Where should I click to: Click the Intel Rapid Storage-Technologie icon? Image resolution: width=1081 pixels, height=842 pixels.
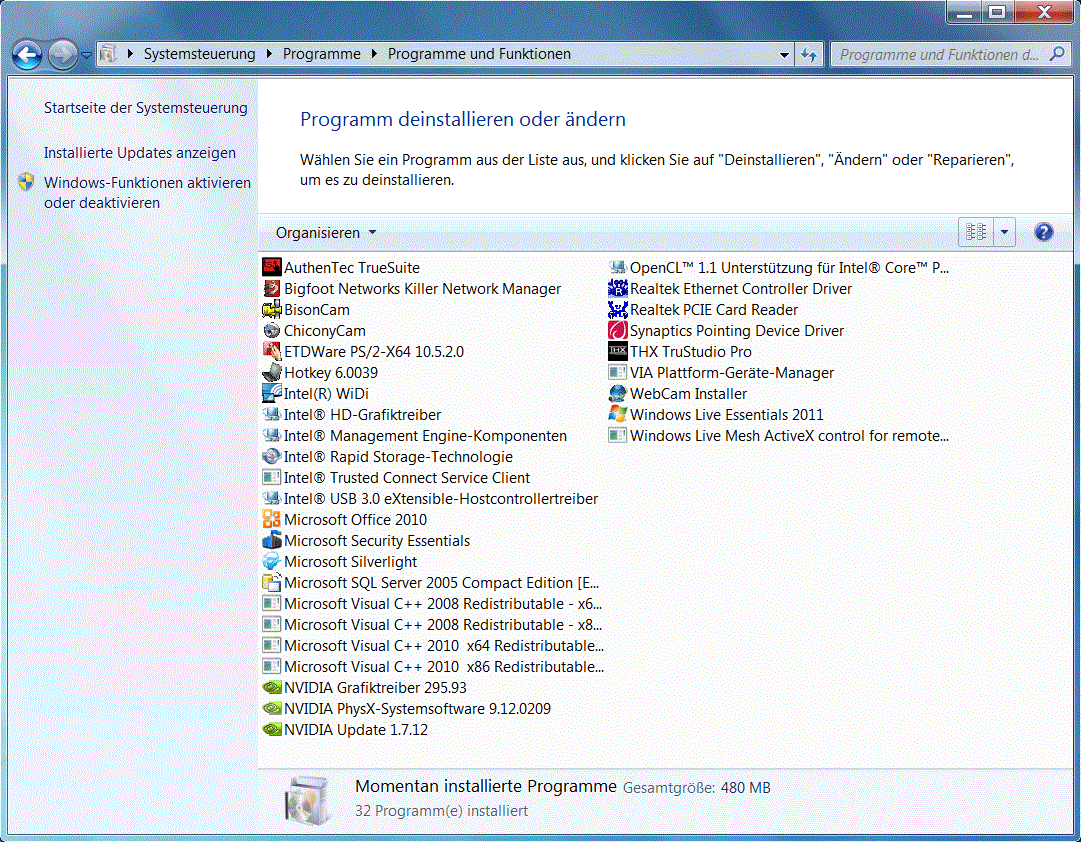(272, 457)
